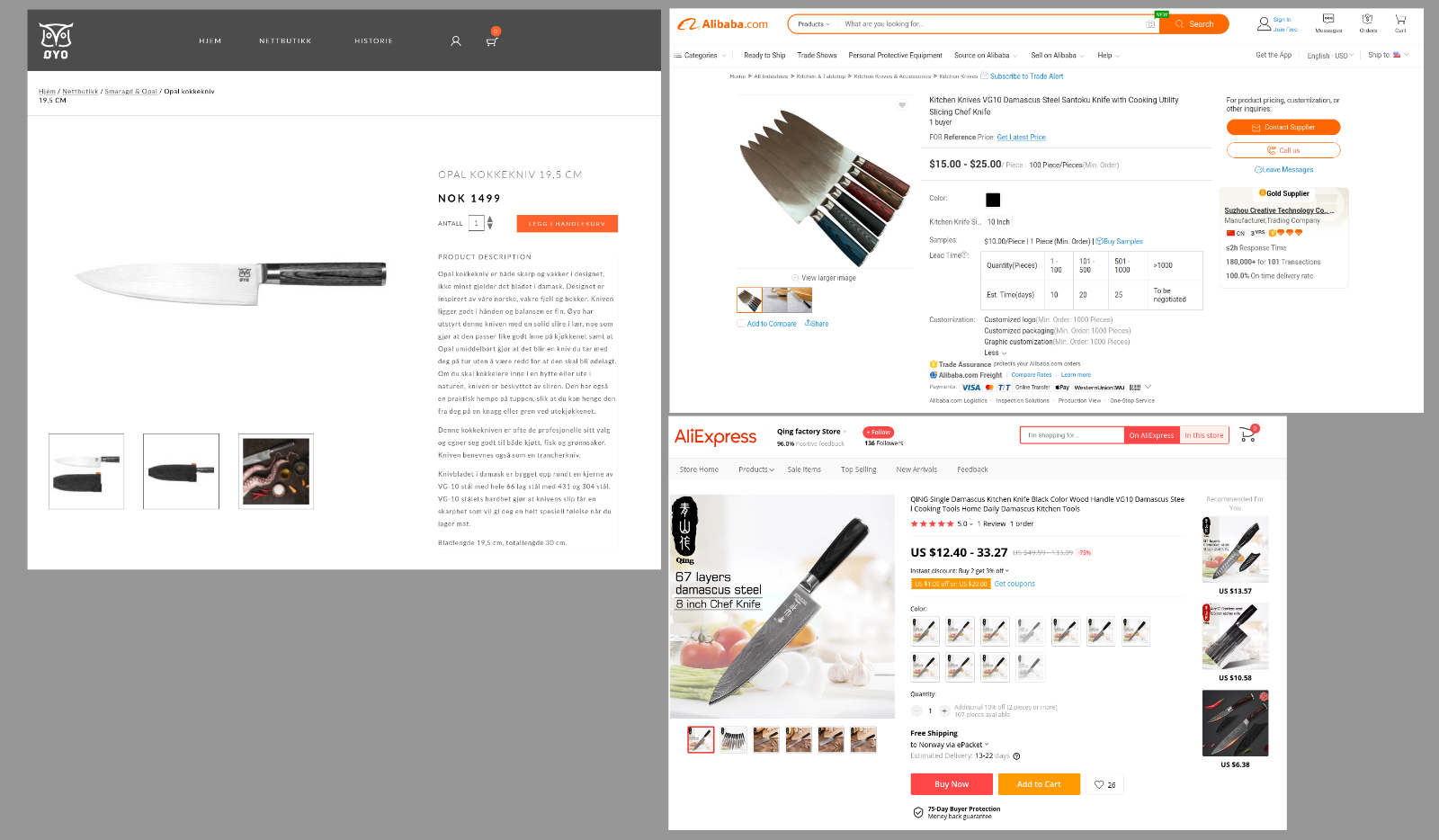Switch to the Top Selling store tab

858,469
